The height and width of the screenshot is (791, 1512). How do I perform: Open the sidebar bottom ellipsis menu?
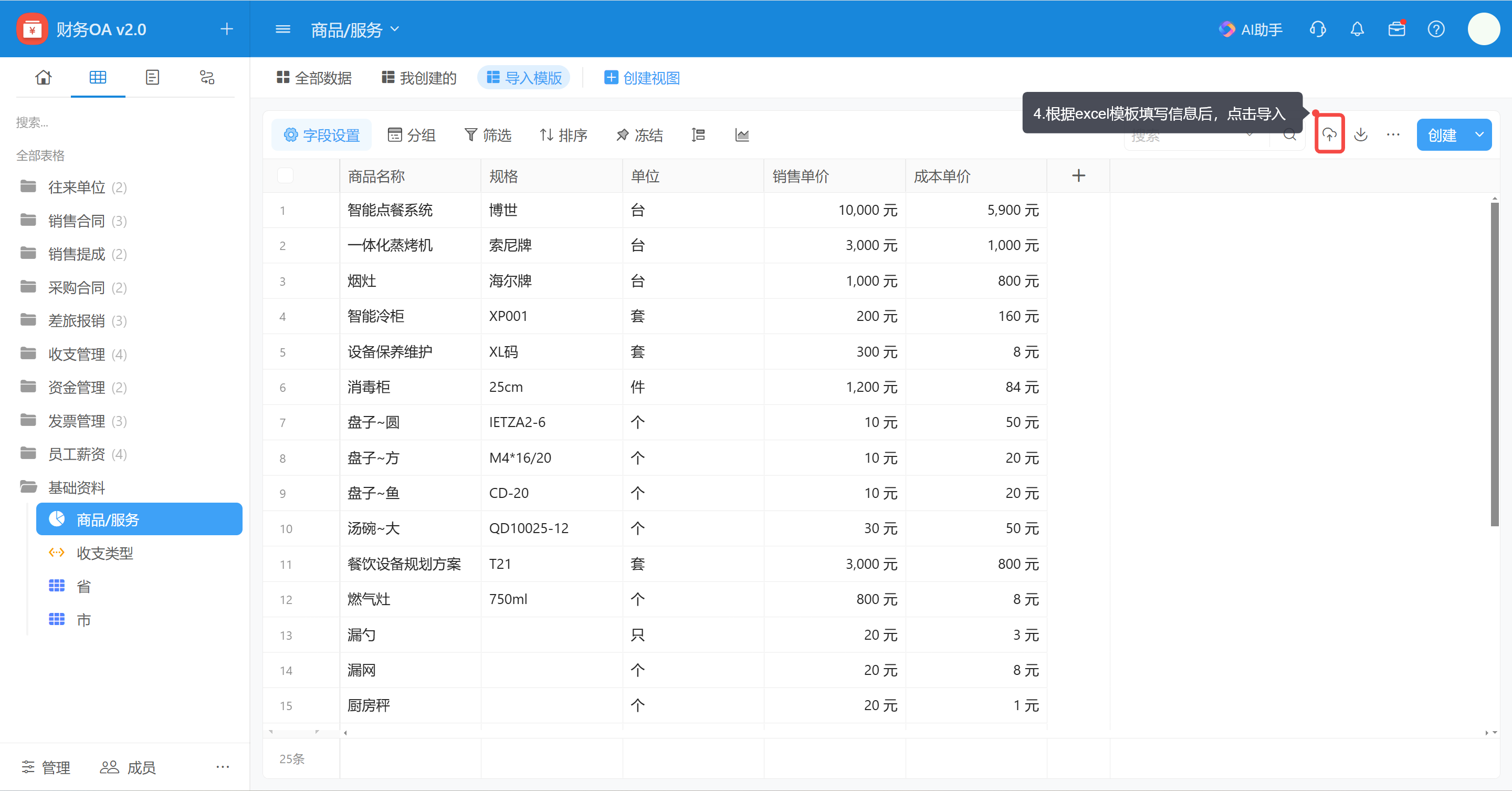[223, 767]
